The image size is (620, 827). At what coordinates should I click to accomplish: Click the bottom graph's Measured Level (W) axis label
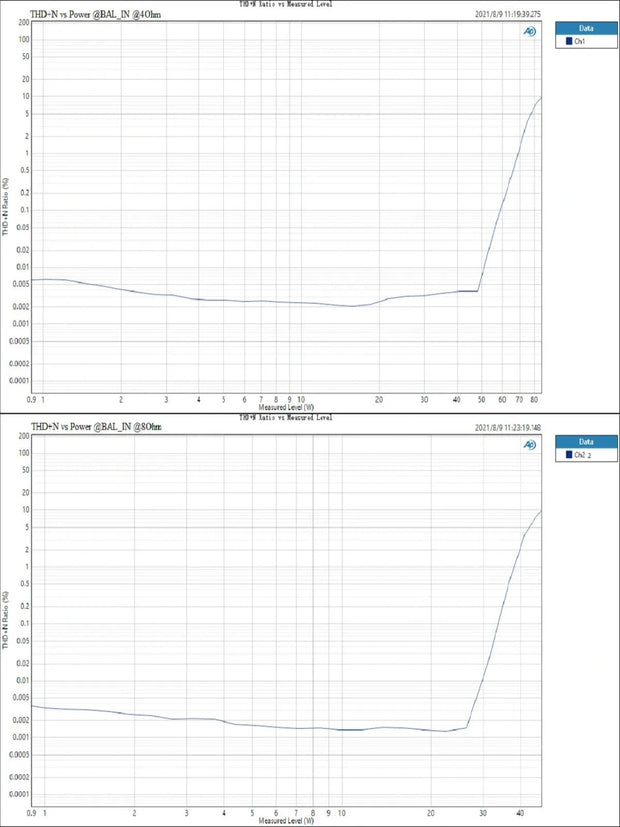[286, 821]
